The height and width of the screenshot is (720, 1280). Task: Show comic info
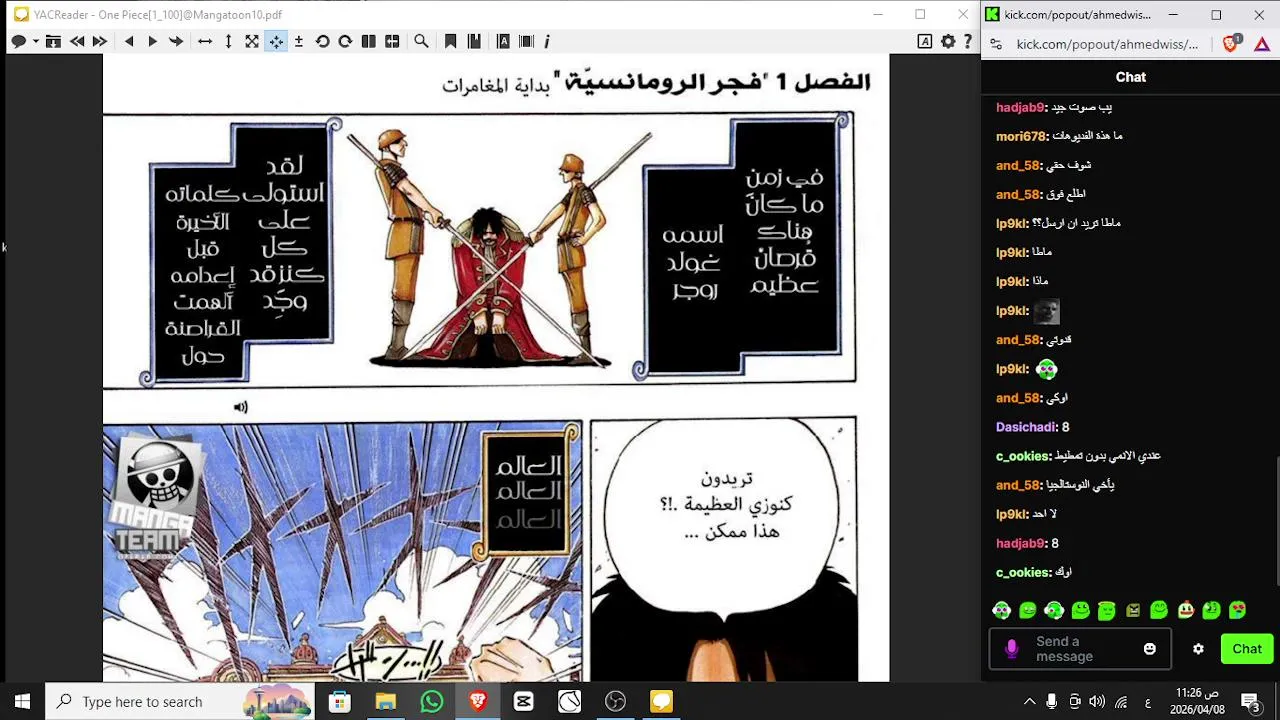[x=547, y=41]
